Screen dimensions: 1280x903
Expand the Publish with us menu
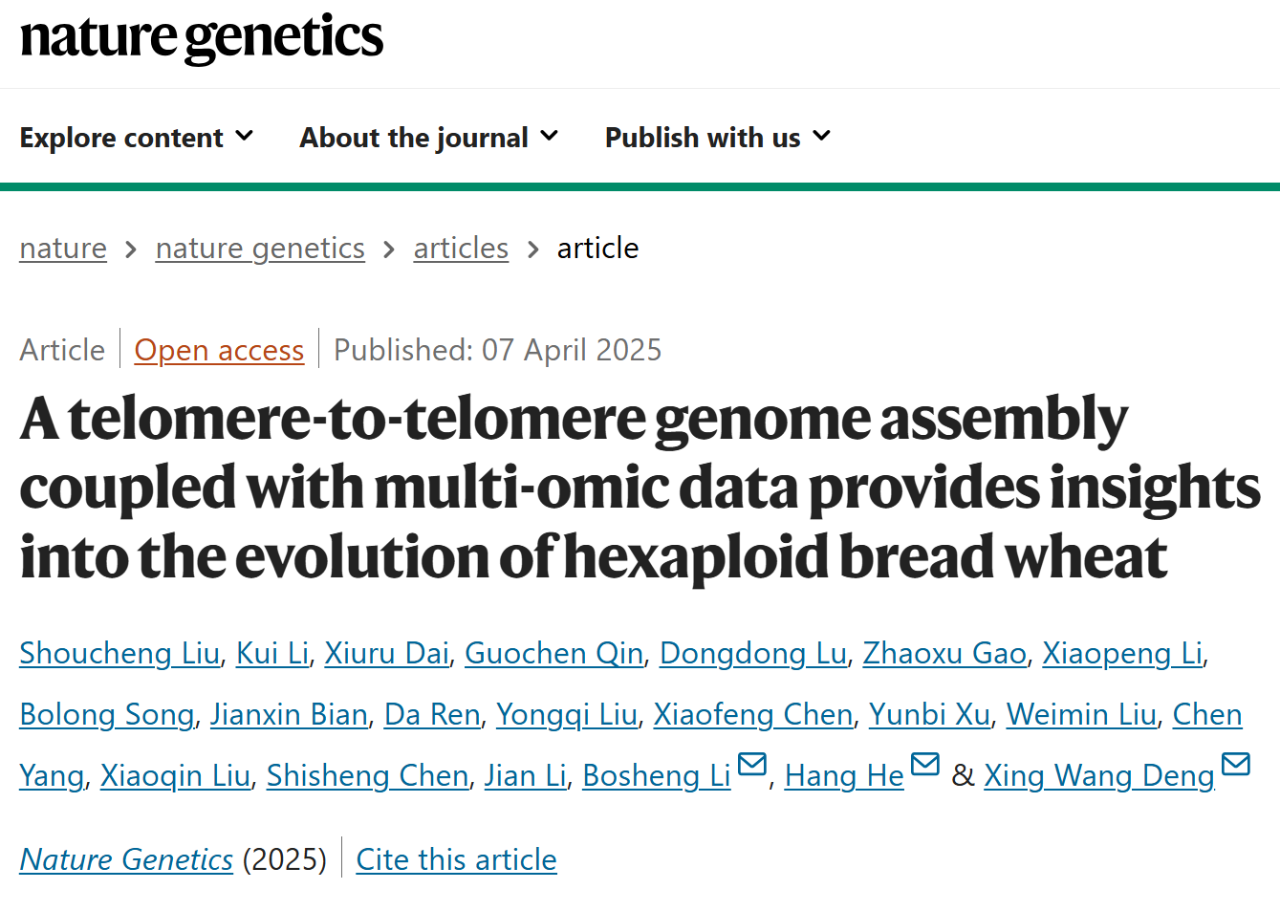718,137
